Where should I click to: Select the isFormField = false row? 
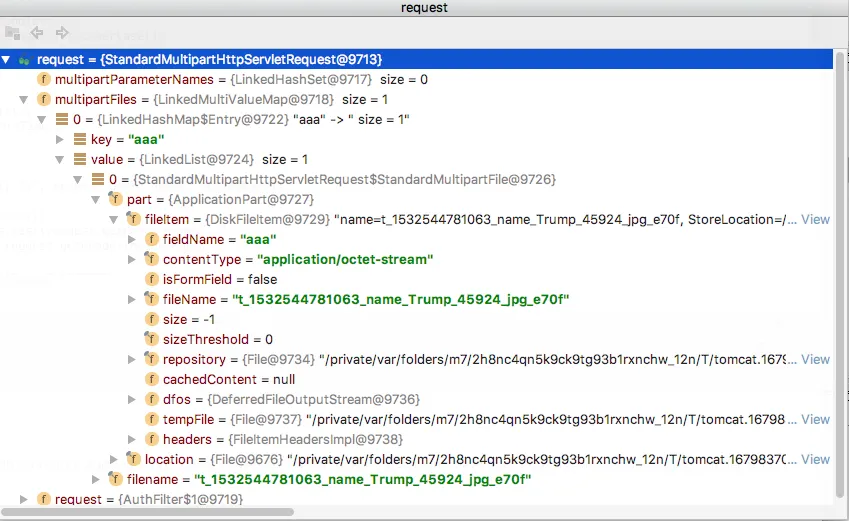pos(220,279)
